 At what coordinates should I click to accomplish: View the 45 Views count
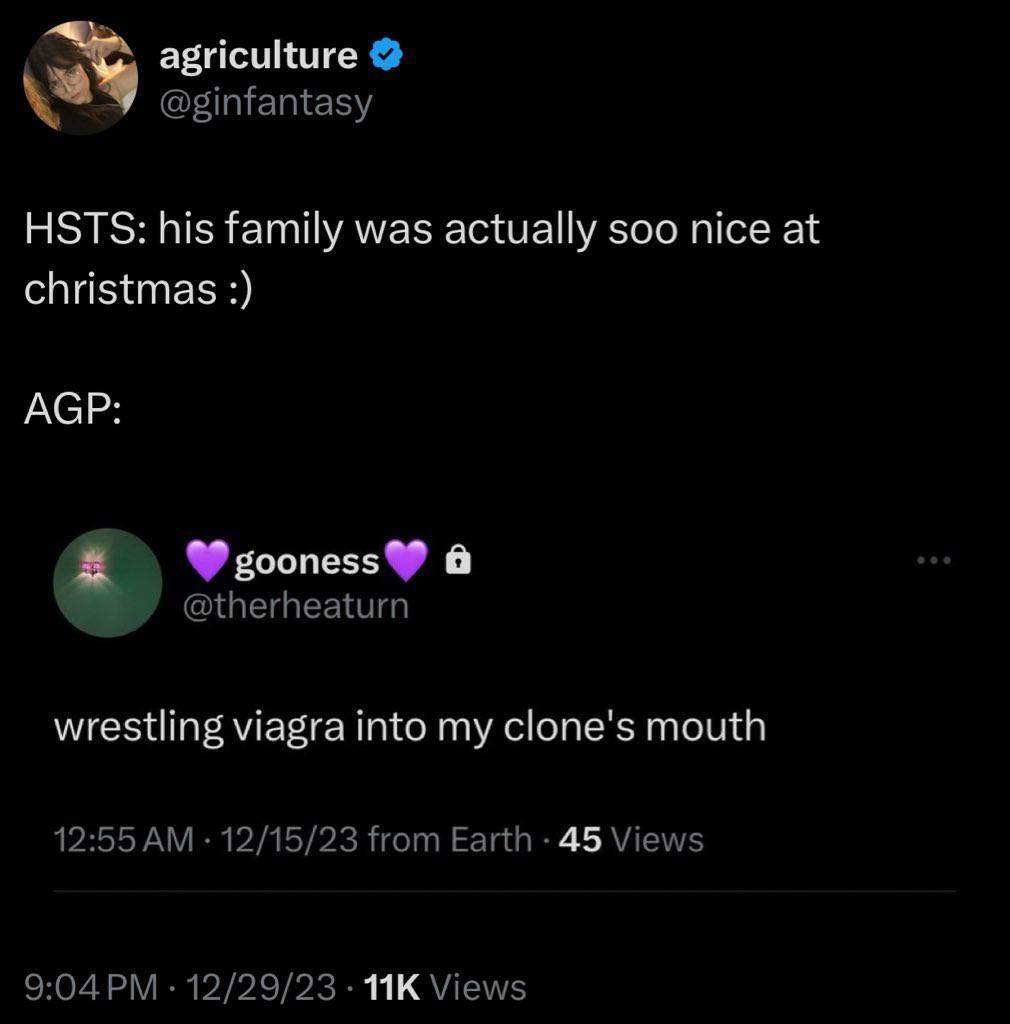pos(631,839)
